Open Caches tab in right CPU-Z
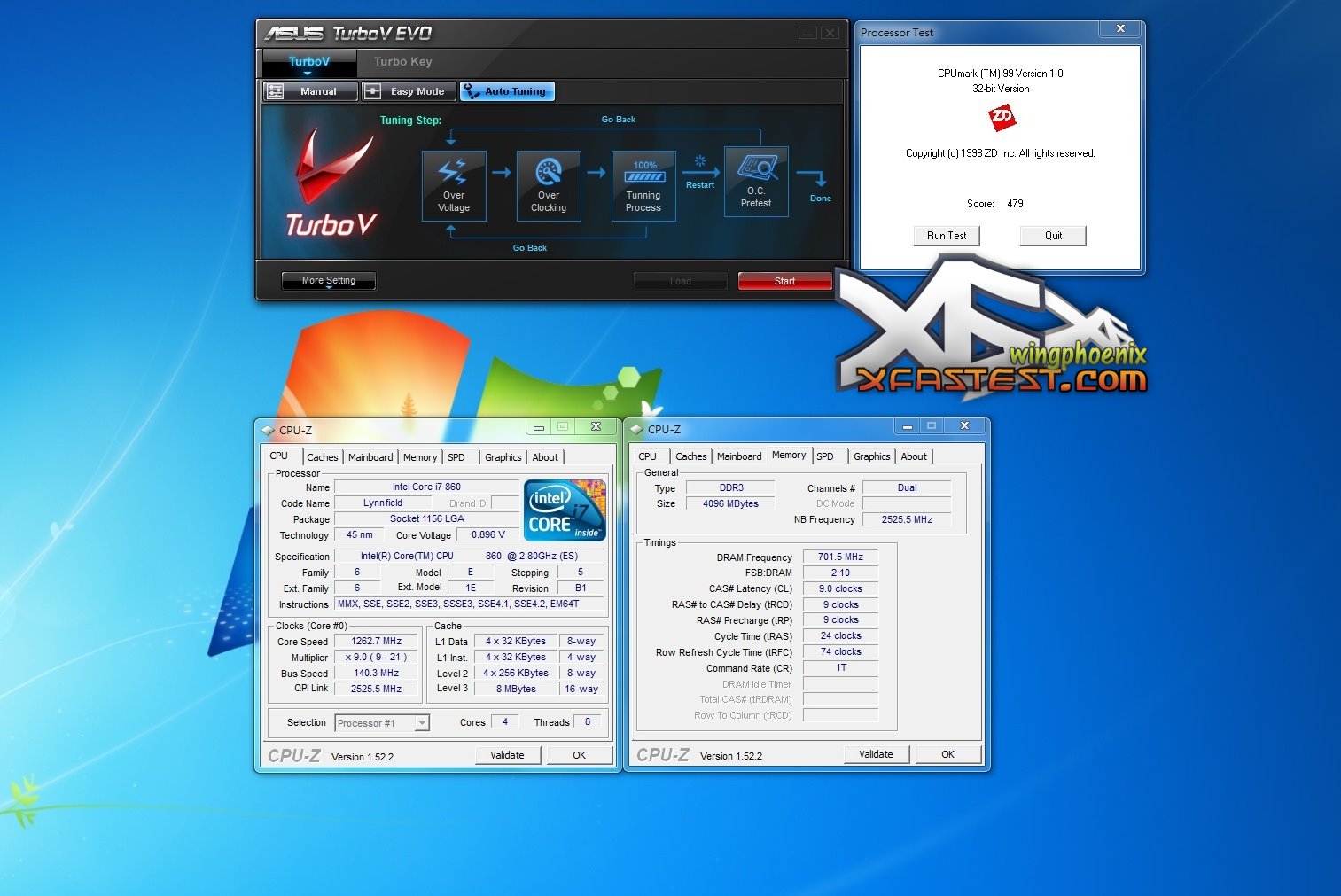1341x896 pixels. pos(691,457)
